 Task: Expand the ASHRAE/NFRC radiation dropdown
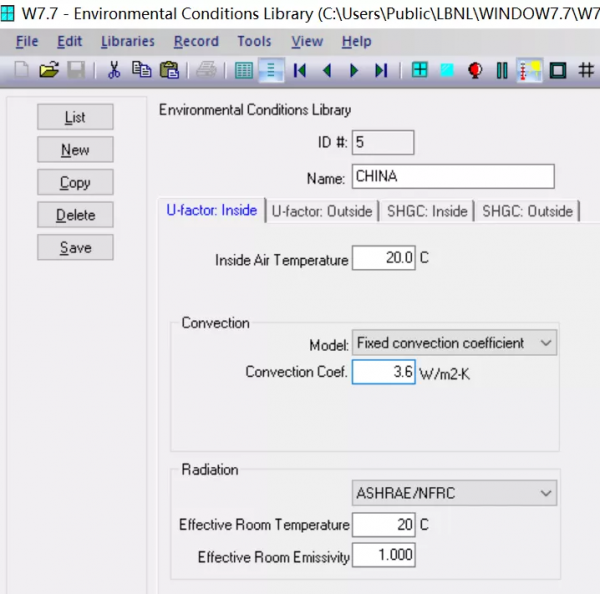(454, 493)
